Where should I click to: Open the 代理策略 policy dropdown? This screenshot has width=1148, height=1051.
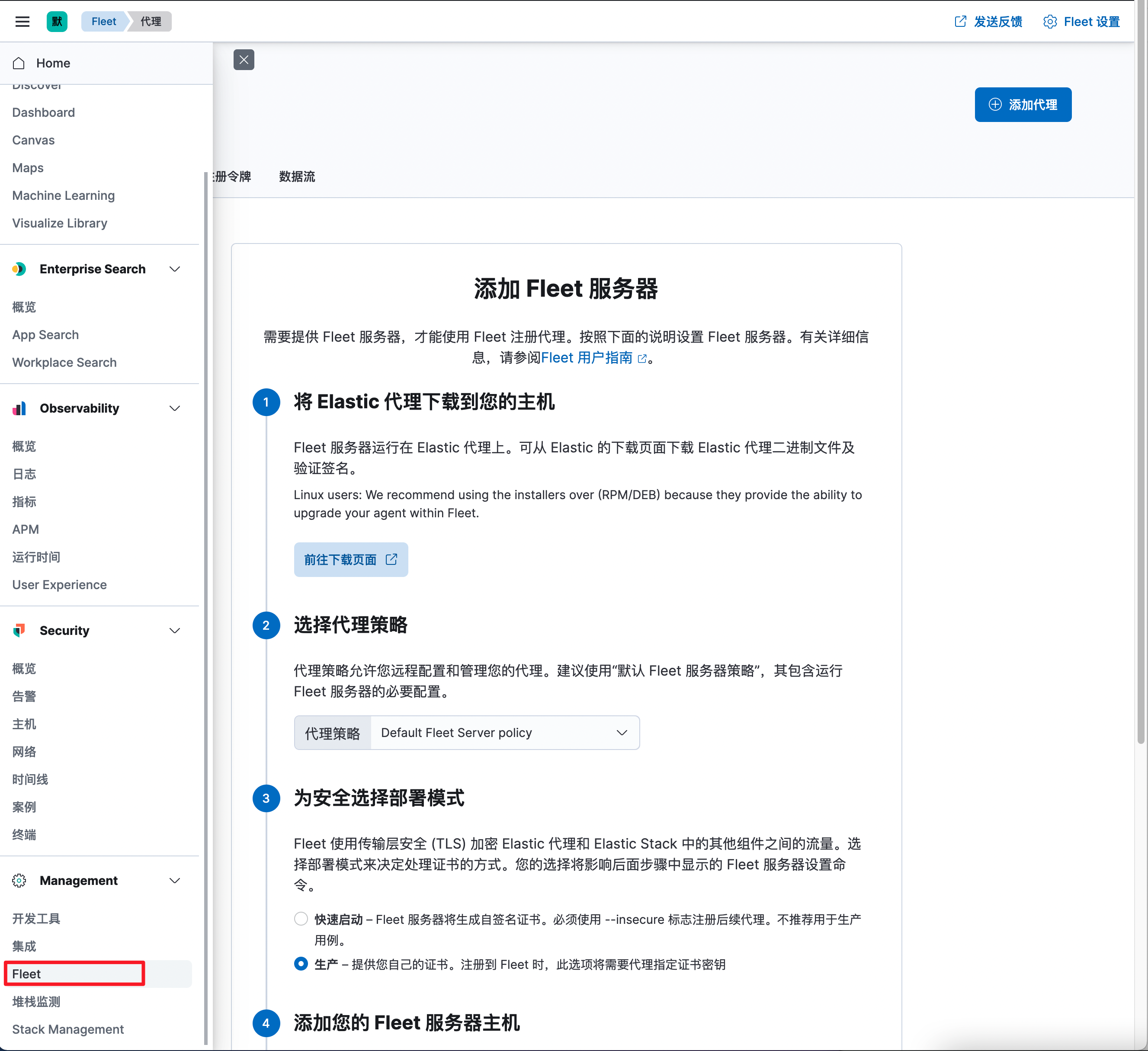click(x=504, y=733)
